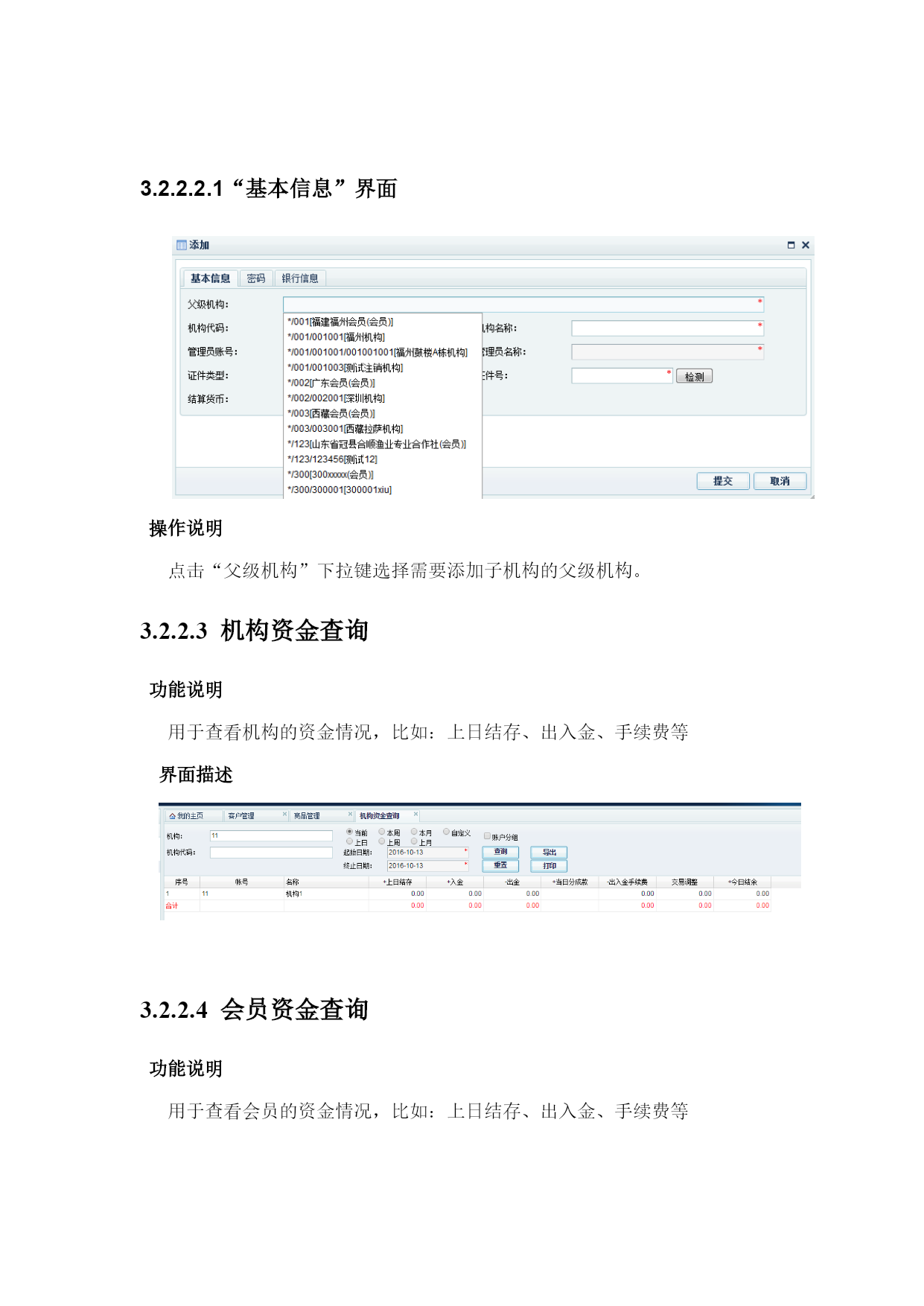The height and width of the screenshot is (1306, 924).
Task: Click the red 合计 totals row label
Action: (172, 905)
